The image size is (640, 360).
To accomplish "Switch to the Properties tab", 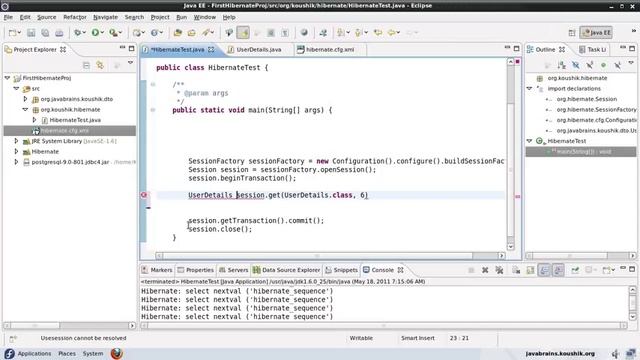I will (x=196, y=270).
